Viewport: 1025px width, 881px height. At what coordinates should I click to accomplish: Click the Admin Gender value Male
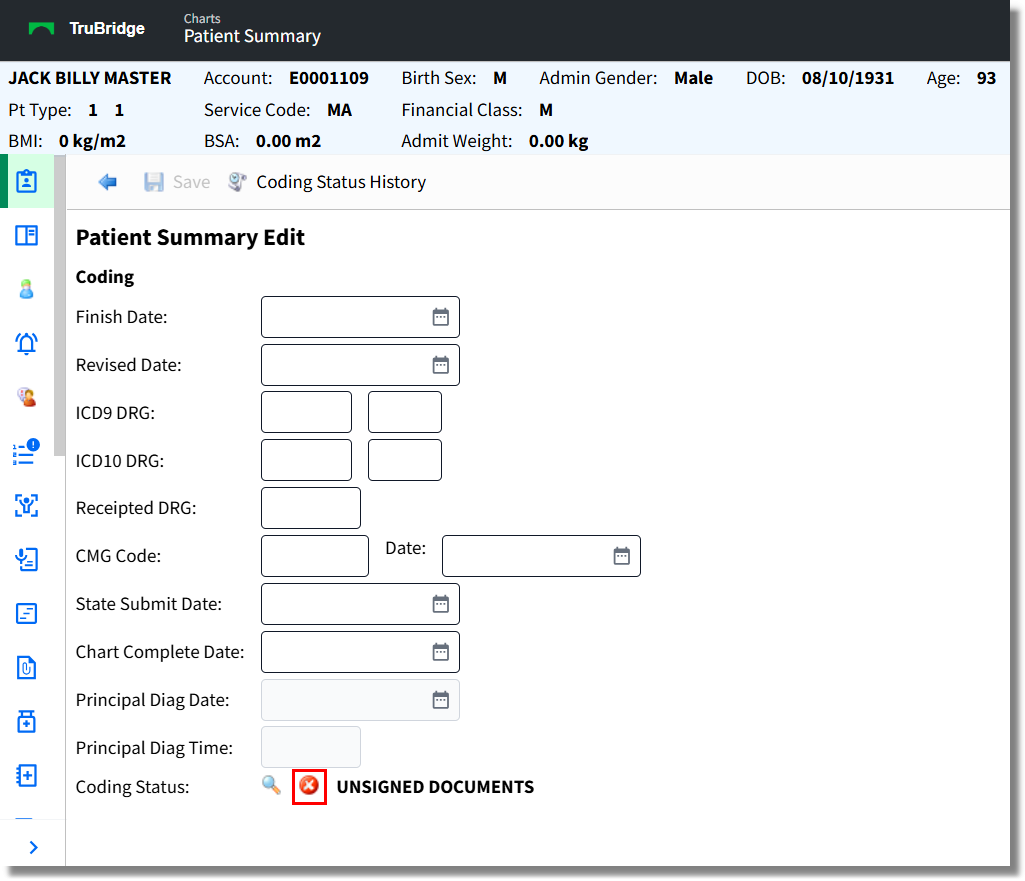694,78
